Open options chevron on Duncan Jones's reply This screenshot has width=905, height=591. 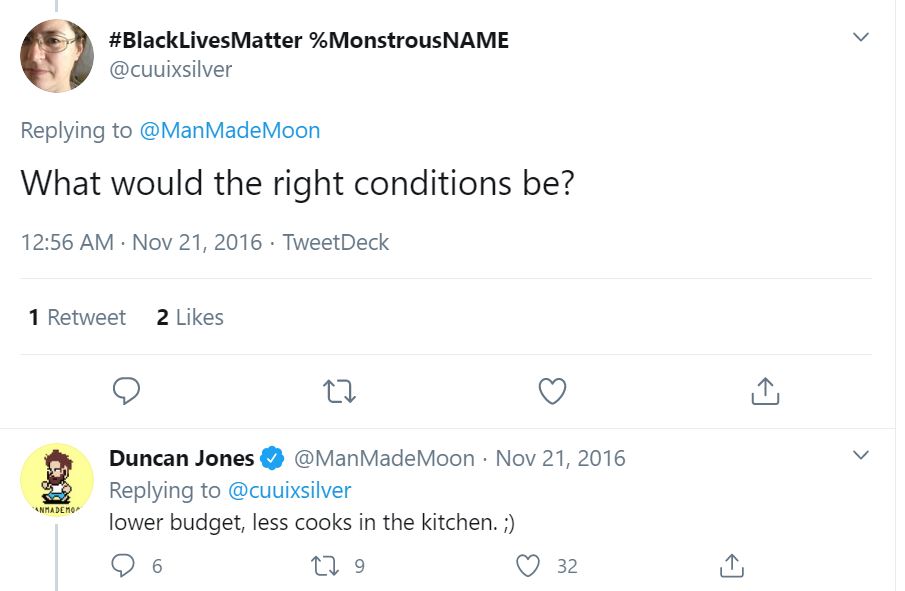pyautogui.click(x=860, y=456)
